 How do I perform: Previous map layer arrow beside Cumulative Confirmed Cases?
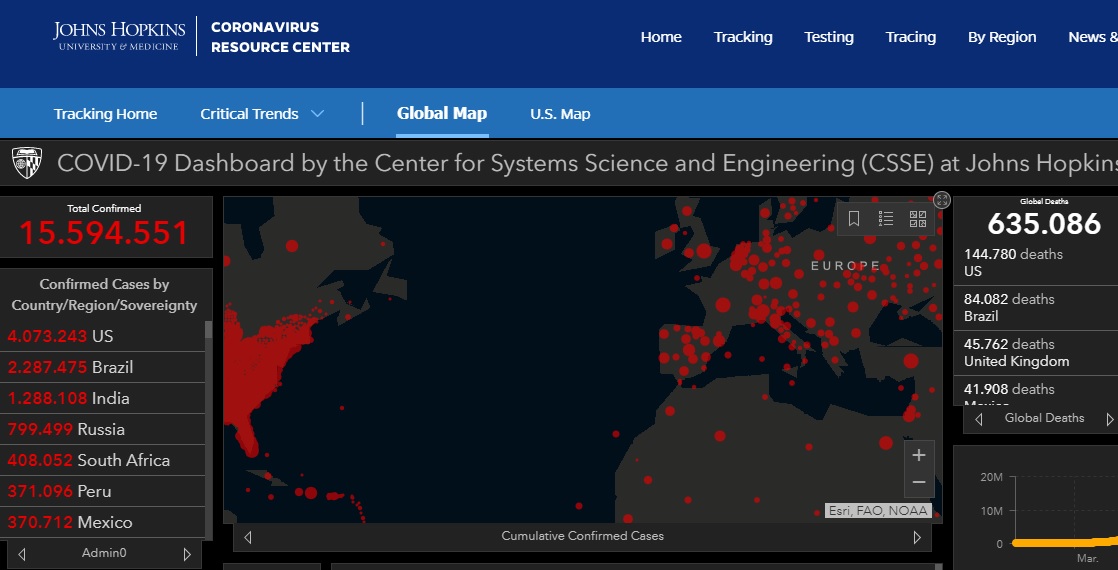pyautogui.click(x=247, y=537)
